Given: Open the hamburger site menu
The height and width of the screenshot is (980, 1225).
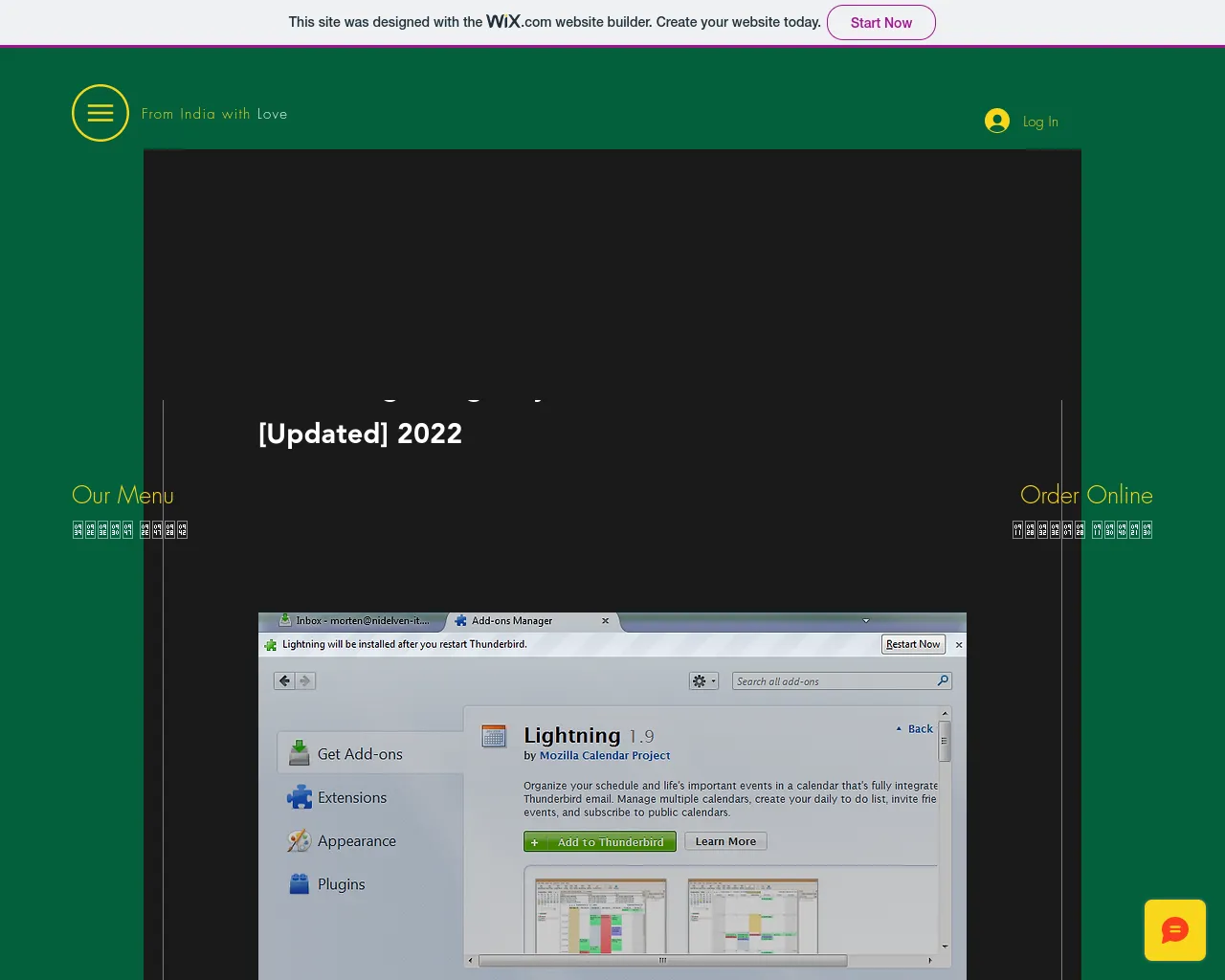Looking at the screenshot, I should tap(100, 113).
